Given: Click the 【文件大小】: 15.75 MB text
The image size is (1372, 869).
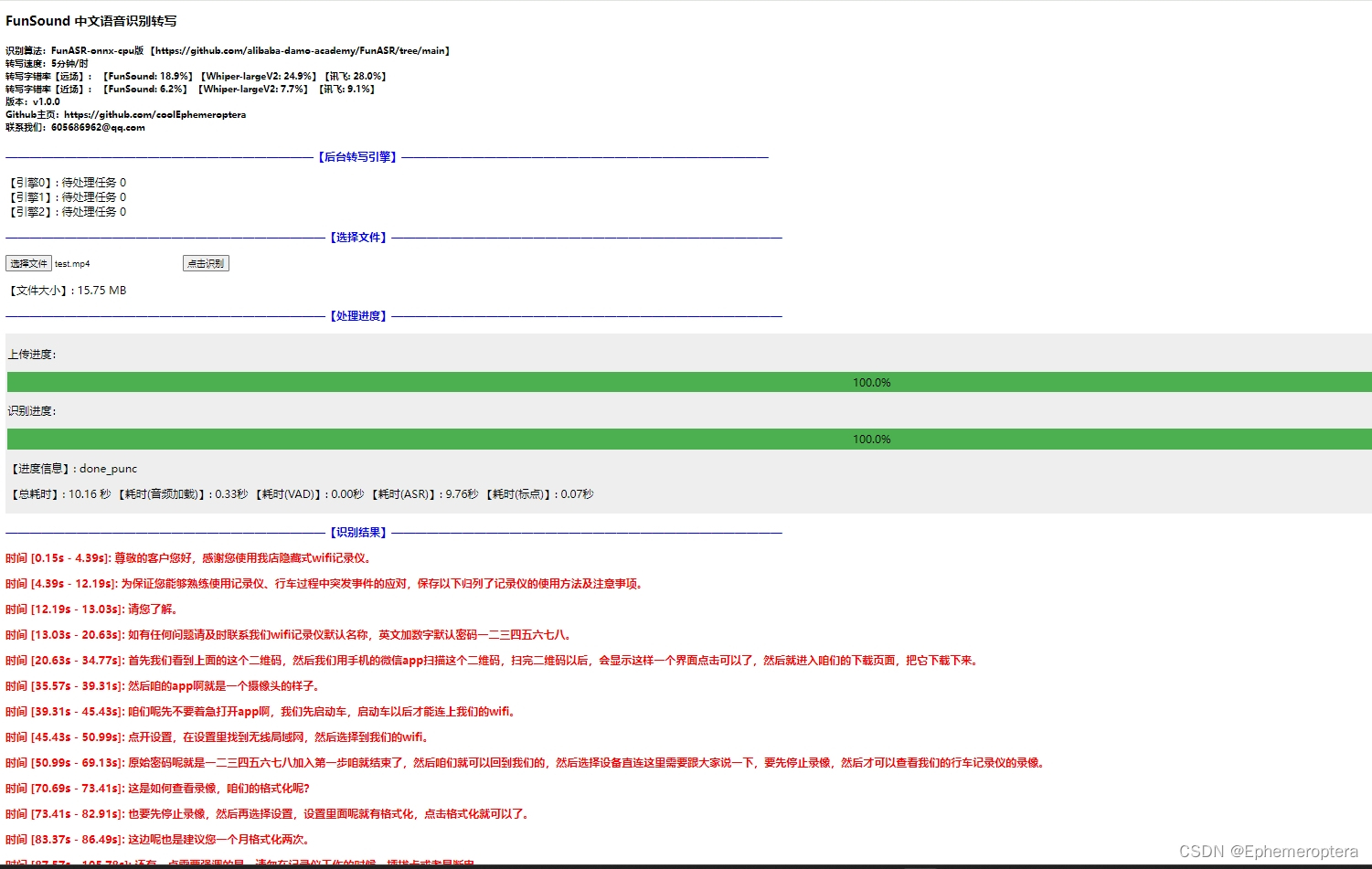Looking at the screenshot, I should (67, 291).
